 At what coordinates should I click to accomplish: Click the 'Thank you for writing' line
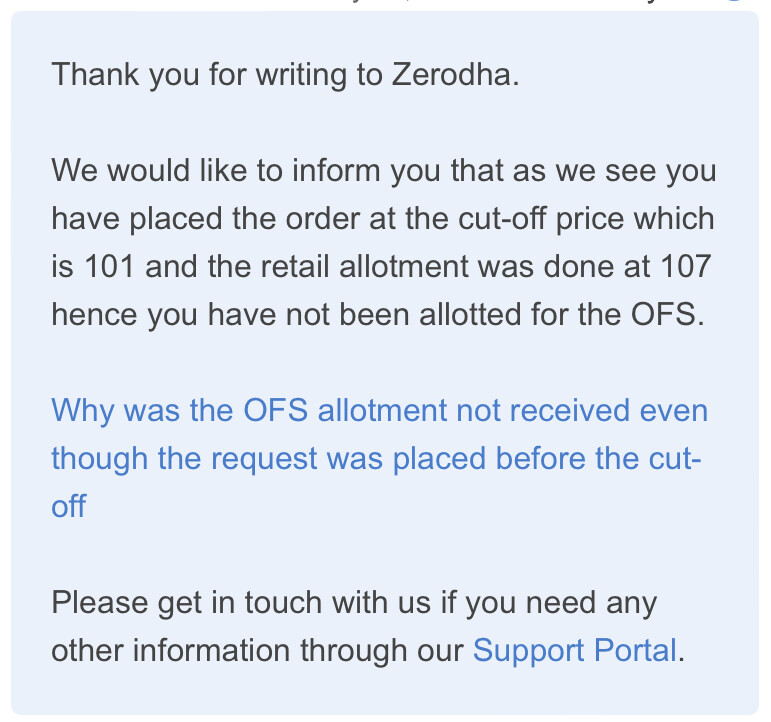(285, 75)
